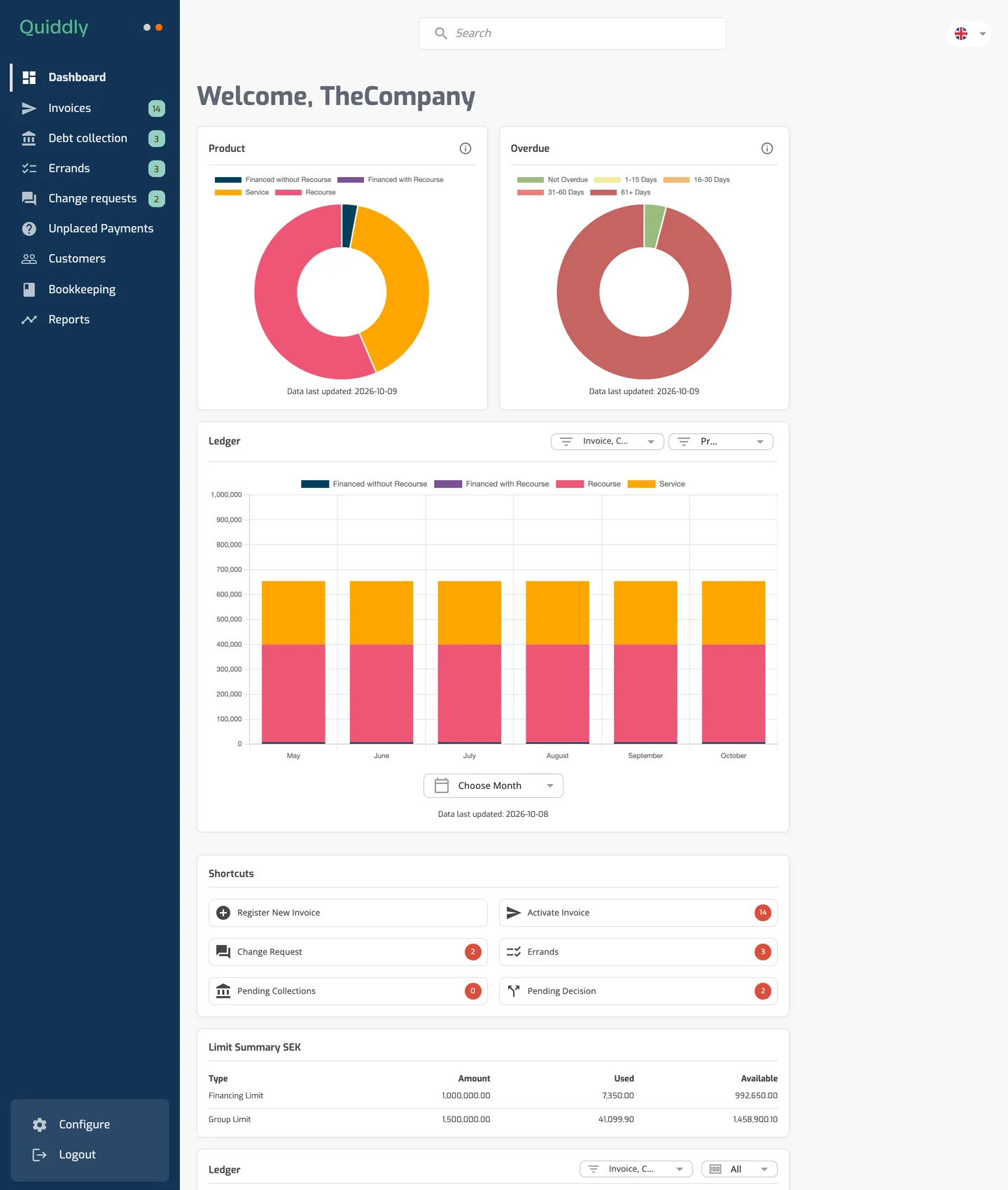1008x1190 pixels.
Task: Open the 'Invoice, C...' filter above the bar chart
Action: click(x=607, y=442)
